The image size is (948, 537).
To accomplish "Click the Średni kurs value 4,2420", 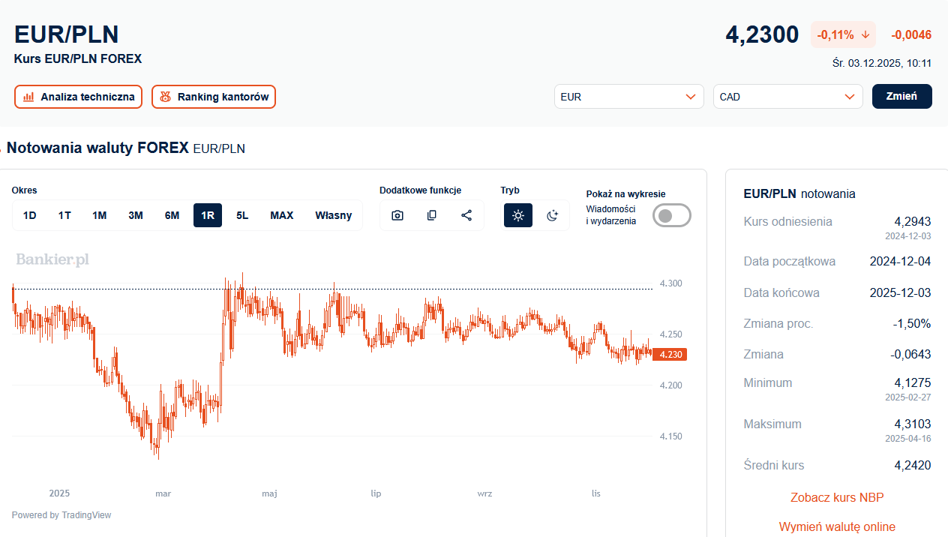I will pyautogui.click(x=912, y=465).
